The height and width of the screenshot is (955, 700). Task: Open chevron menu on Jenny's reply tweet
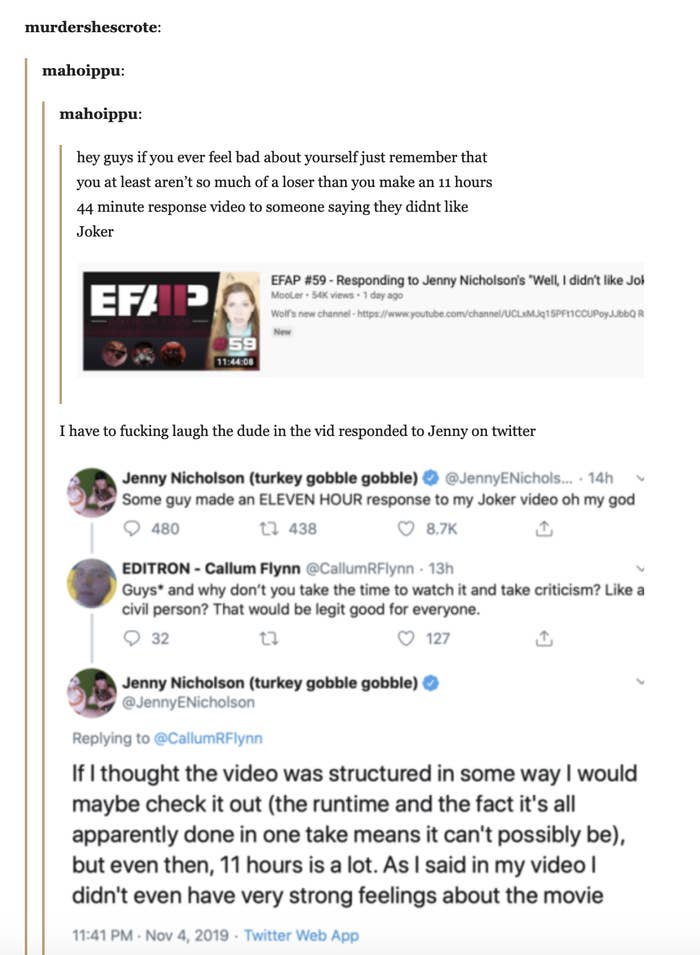(x=640, y=682)
